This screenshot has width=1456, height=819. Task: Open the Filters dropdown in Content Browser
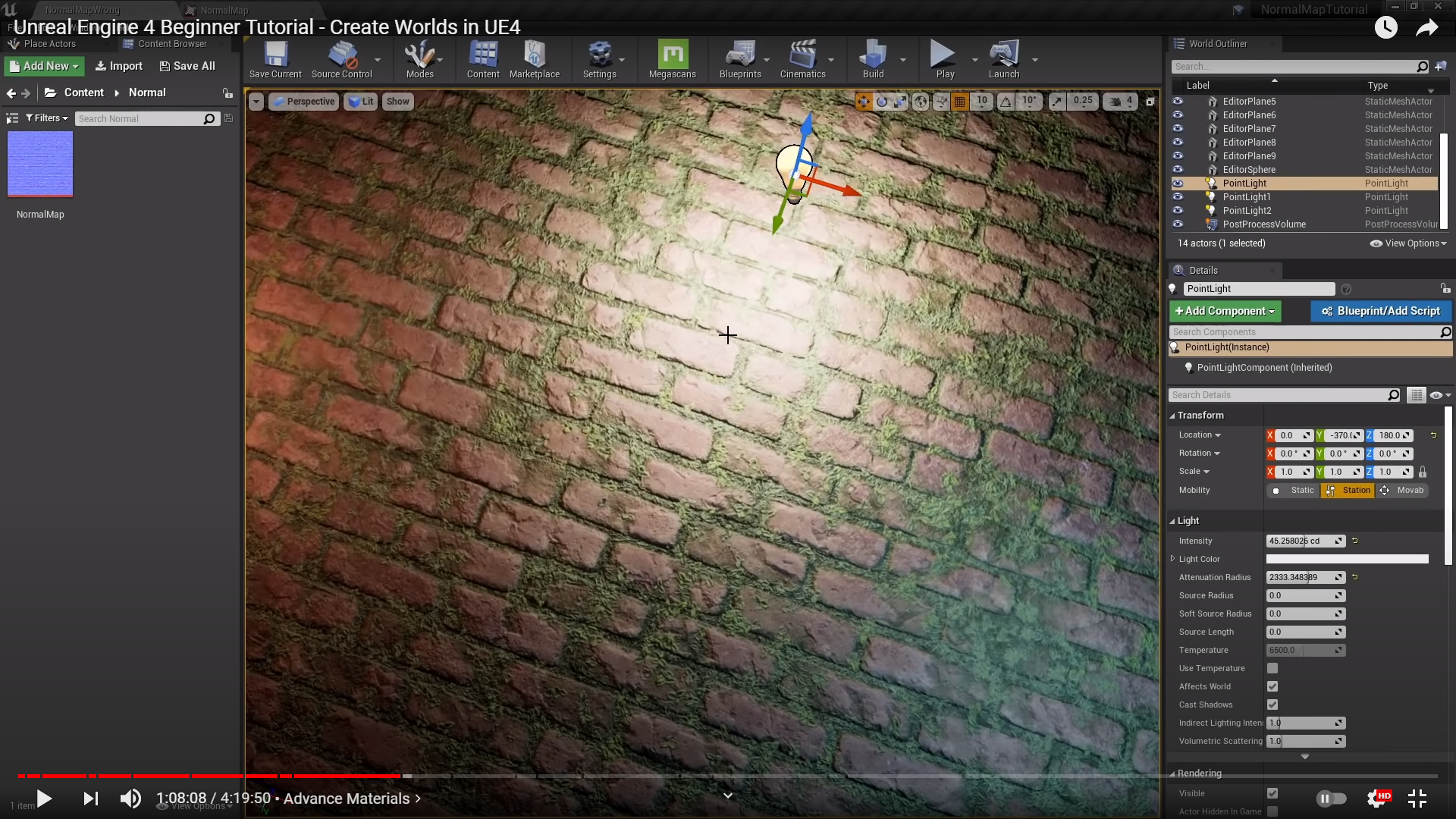point(47,118)
